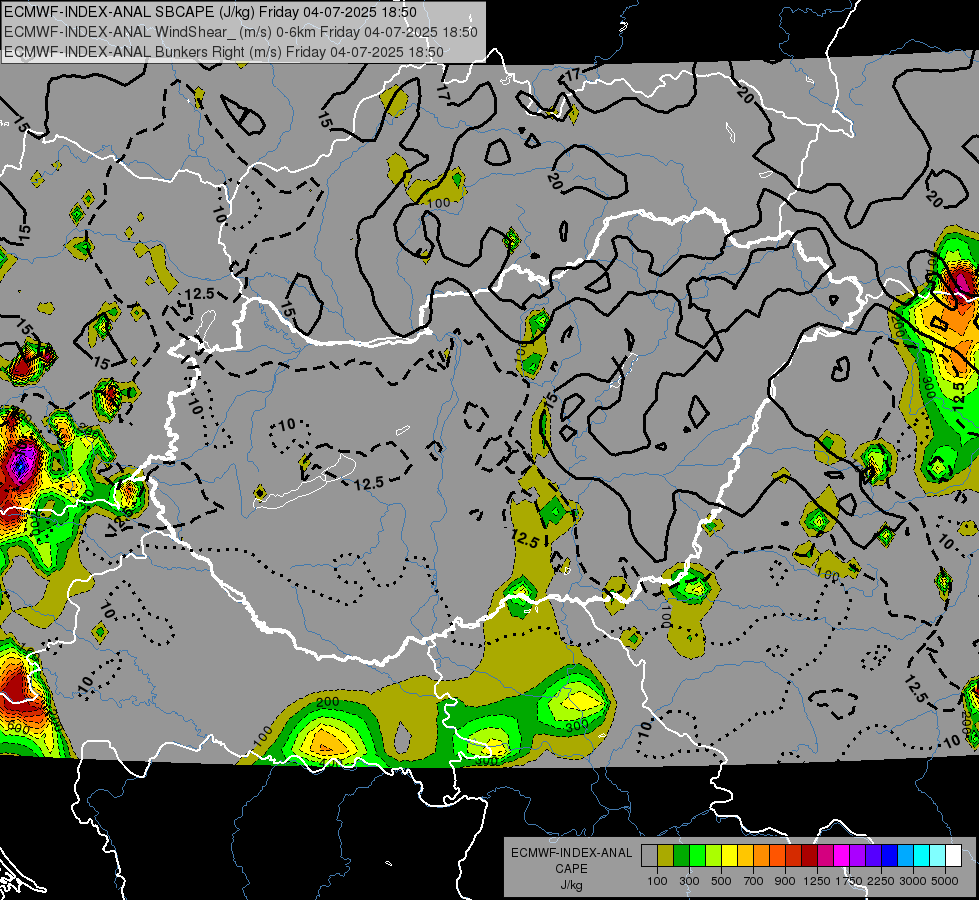Click the pure blue swatch after 2250
This screenshot has height=900, width=979.
pos(890,856)
